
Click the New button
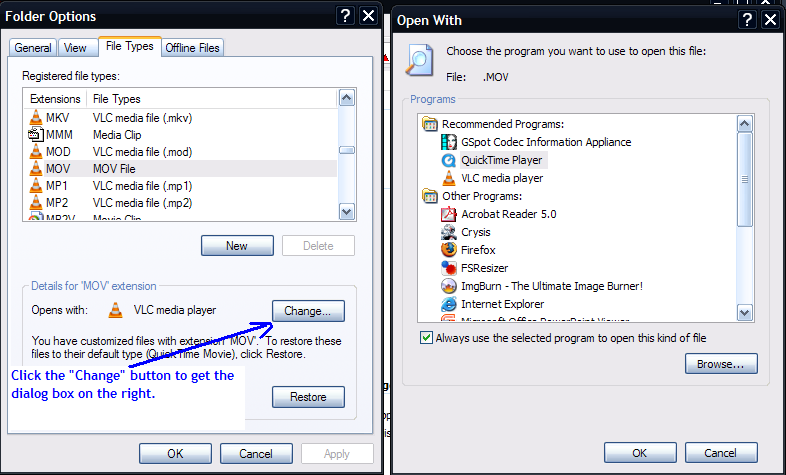click(237, 246)
